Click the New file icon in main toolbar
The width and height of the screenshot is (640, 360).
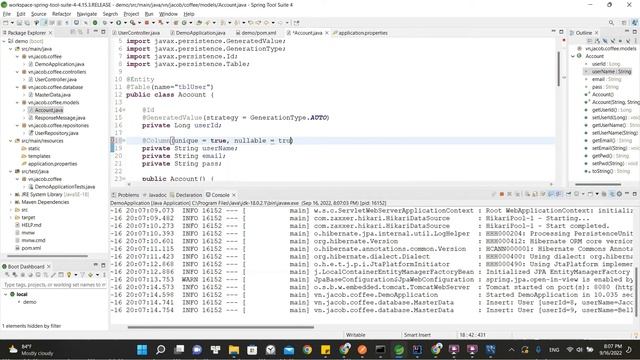(6, 23)
